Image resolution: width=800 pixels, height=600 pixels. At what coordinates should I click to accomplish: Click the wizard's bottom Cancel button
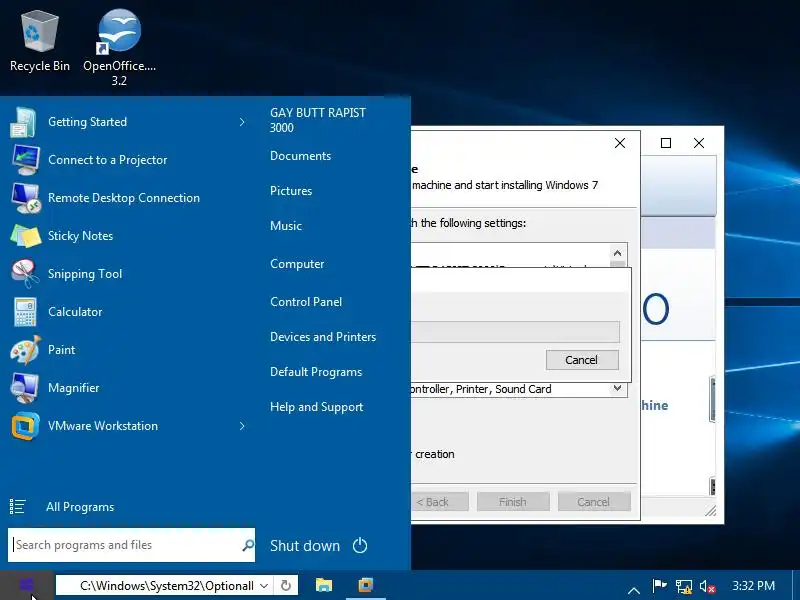(x=594, y=502)
